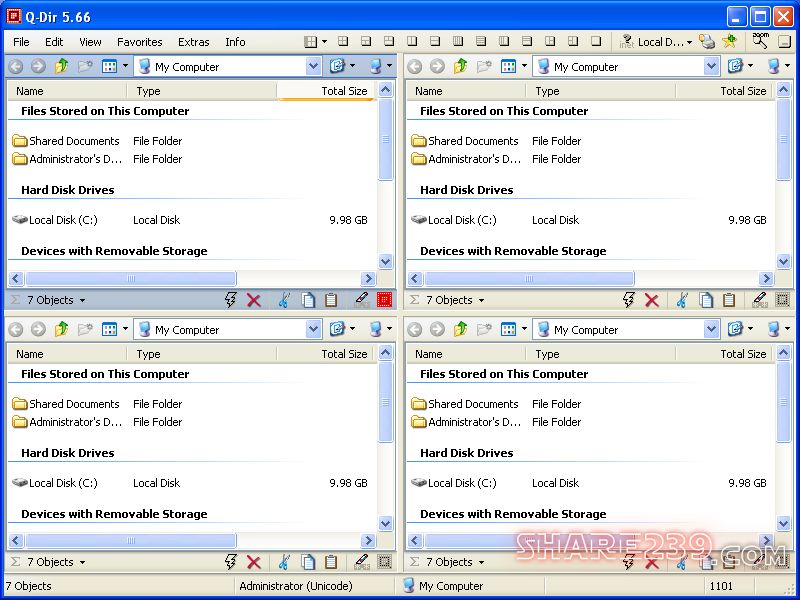Click the clipboard paste icon in top-right pane
Image resolution: width=800 pixels, height=600 pixels.
pos(729,300)
